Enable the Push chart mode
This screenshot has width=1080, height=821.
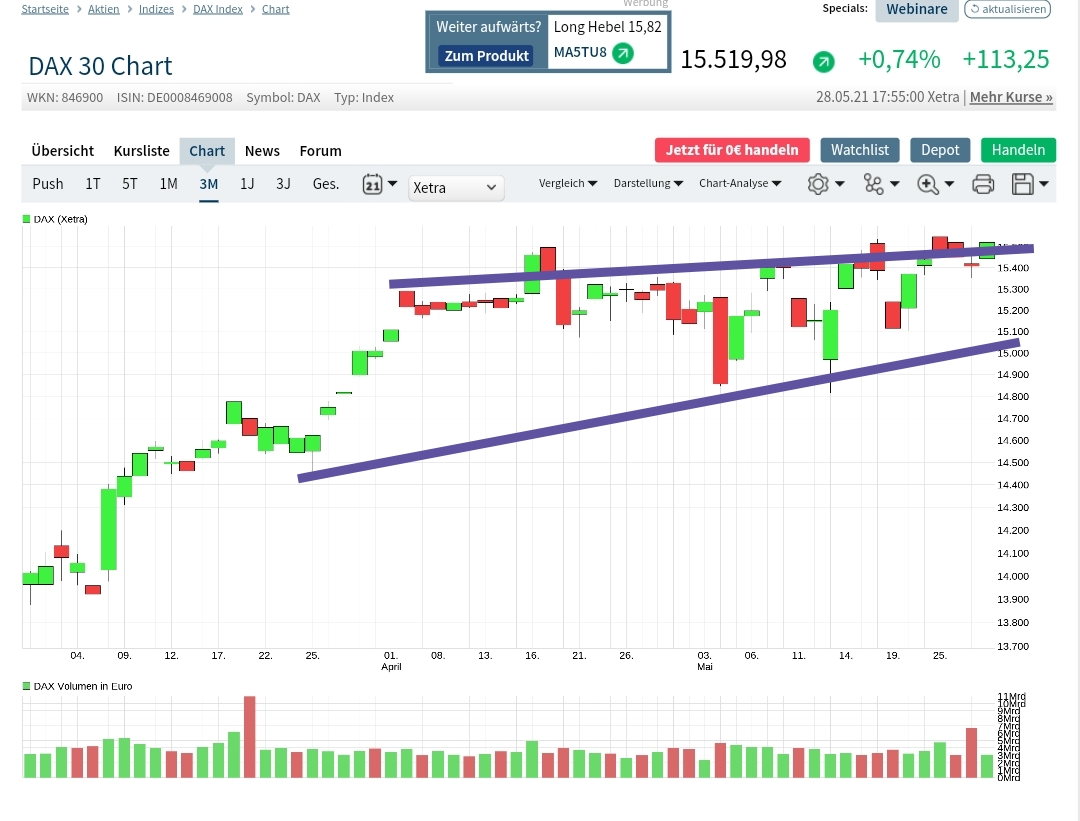[x=47, y=183]
